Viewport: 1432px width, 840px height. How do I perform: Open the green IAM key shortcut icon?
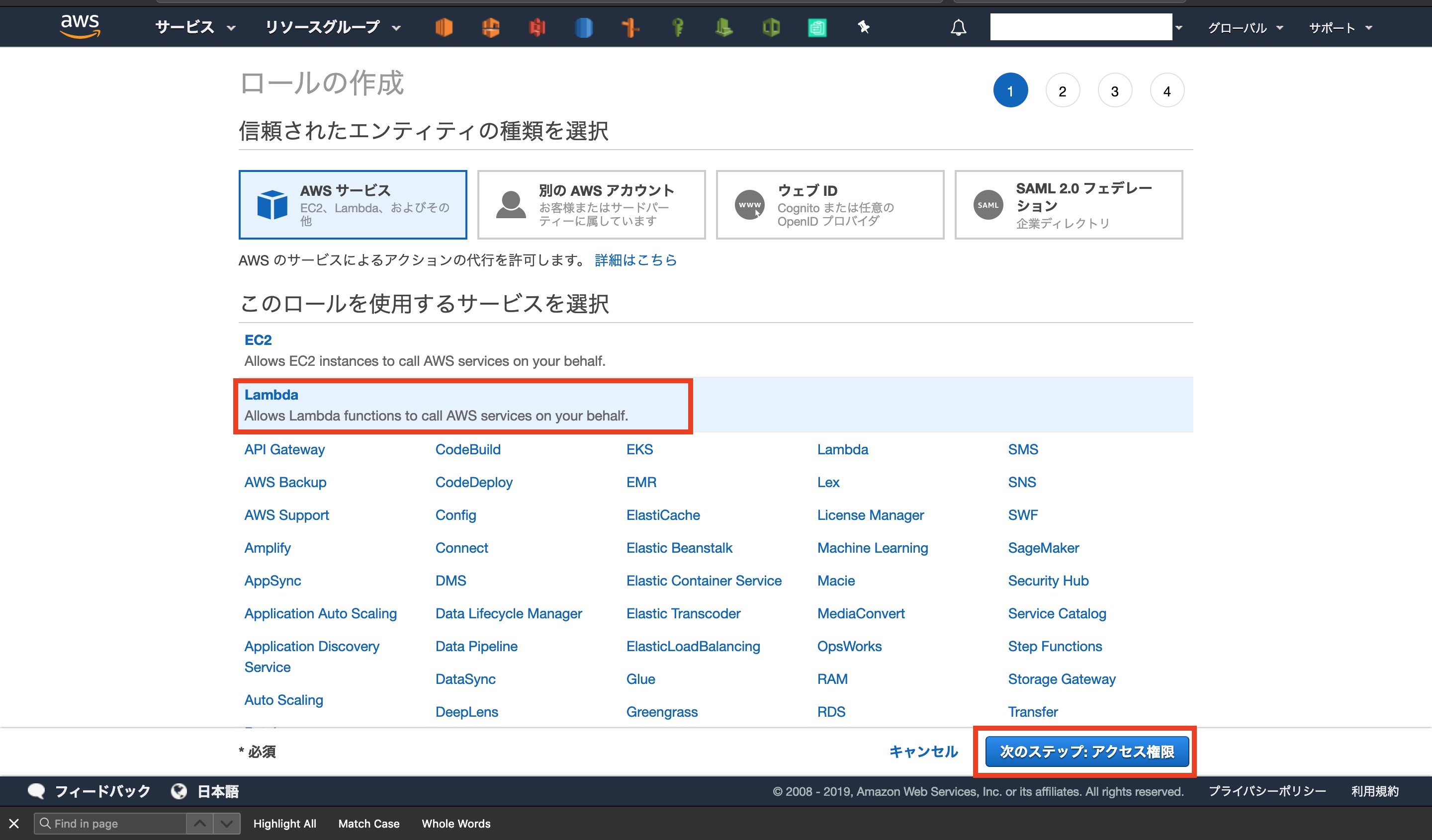677,27
